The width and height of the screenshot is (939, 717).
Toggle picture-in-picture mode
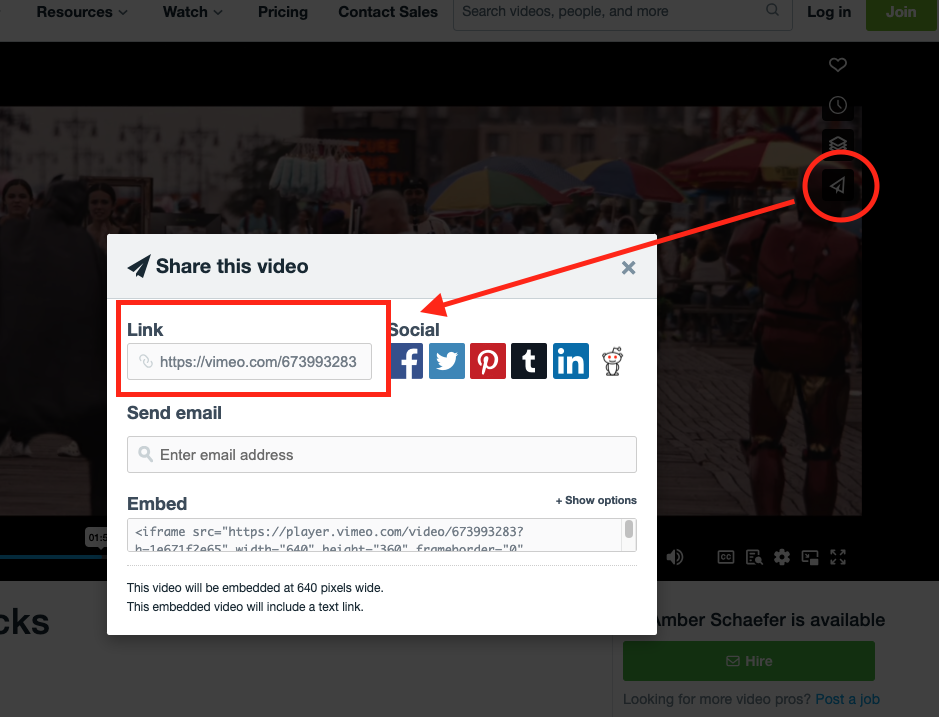click(810, 557)
